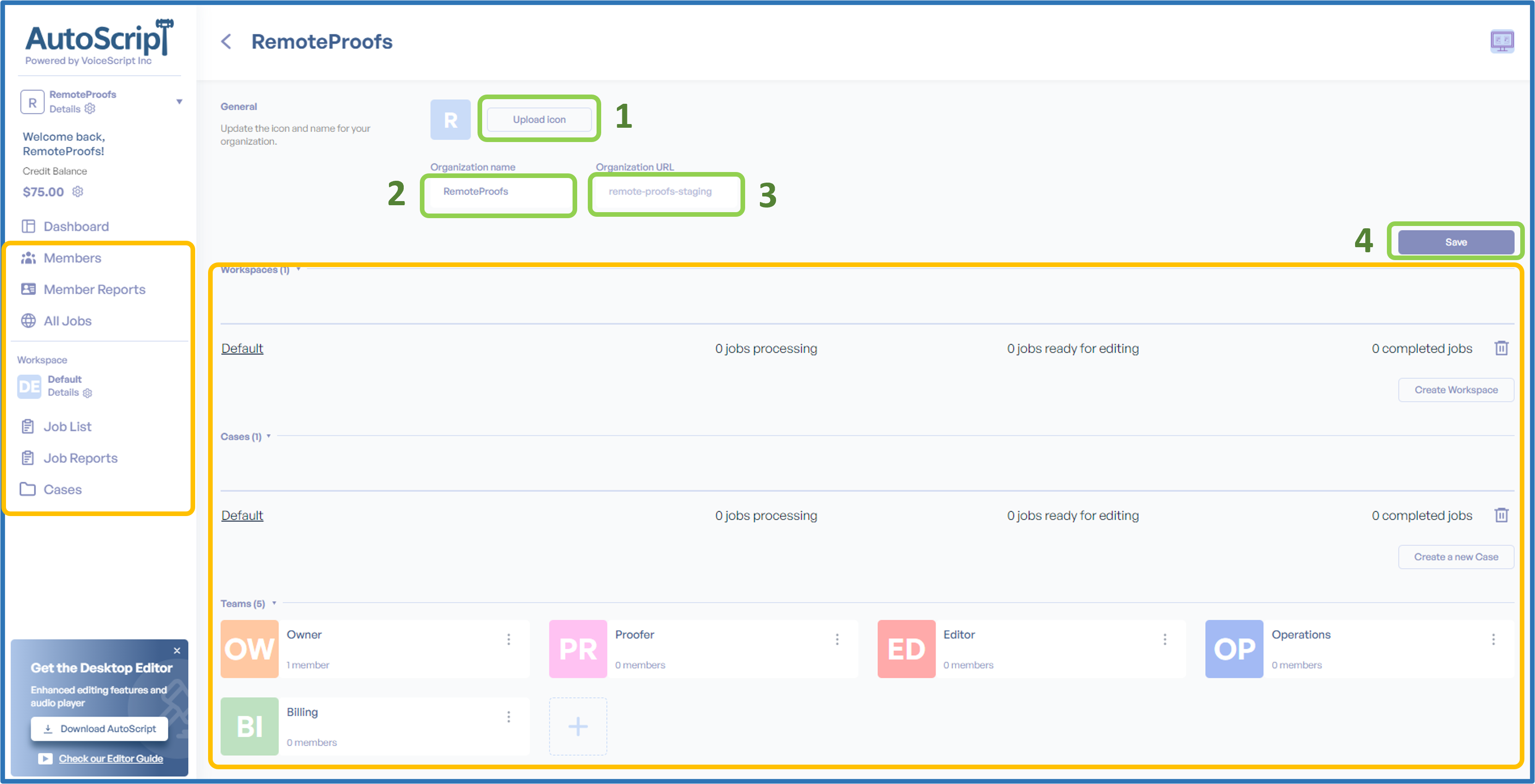Save organization changes
This screenshot has height=784, width=1535.
(x=1456, y=242)
